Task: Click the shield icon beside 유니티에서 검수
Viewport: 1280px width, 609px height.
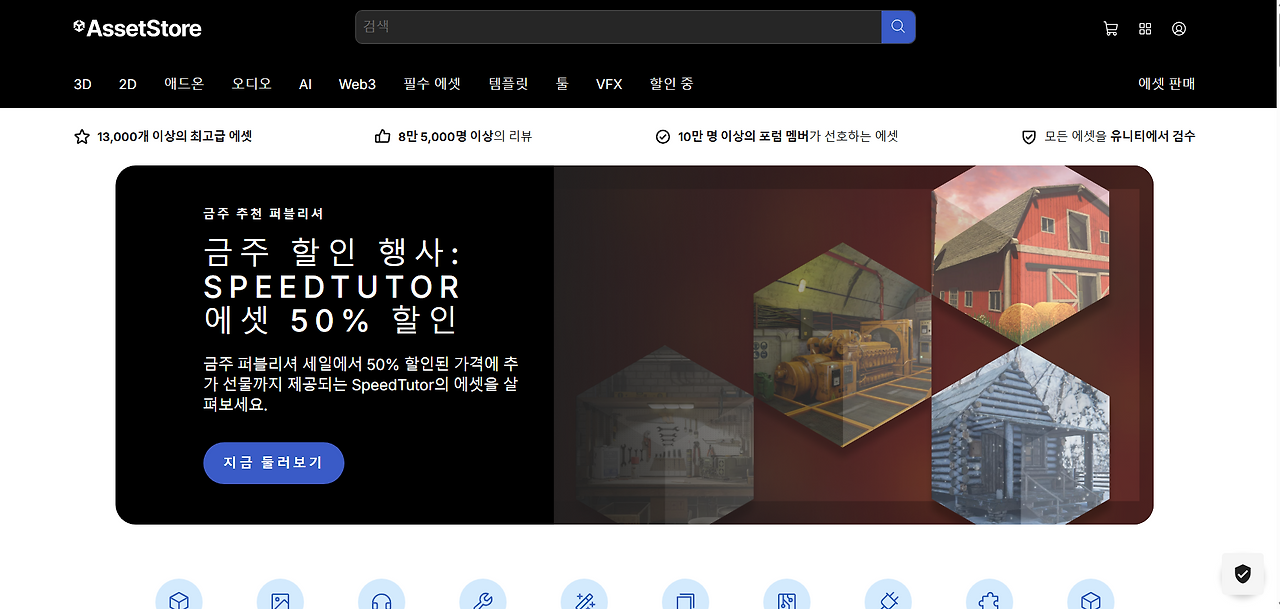Action: tap(1029, 137)
